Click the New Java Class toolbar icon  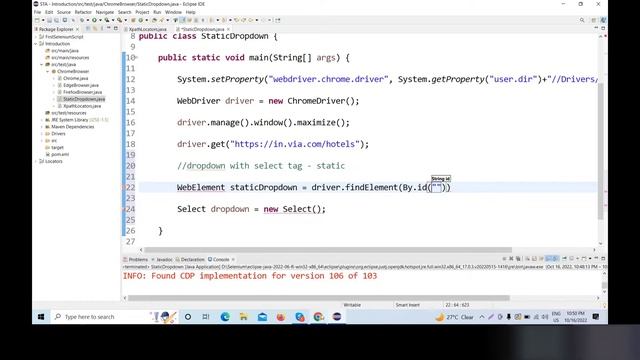141,20
